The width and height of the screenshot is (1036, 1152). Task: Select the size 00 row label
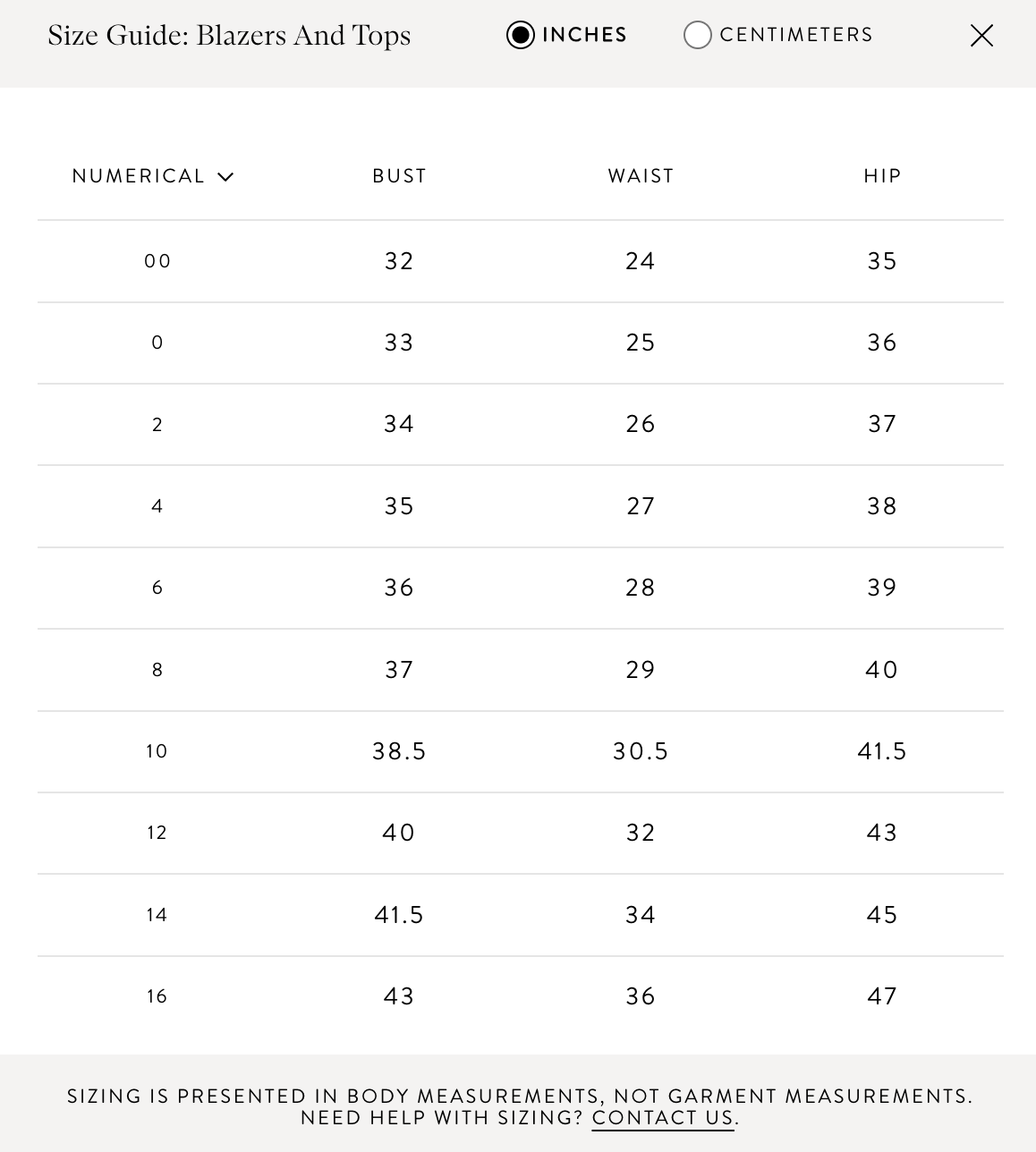(x=157, y=261)
